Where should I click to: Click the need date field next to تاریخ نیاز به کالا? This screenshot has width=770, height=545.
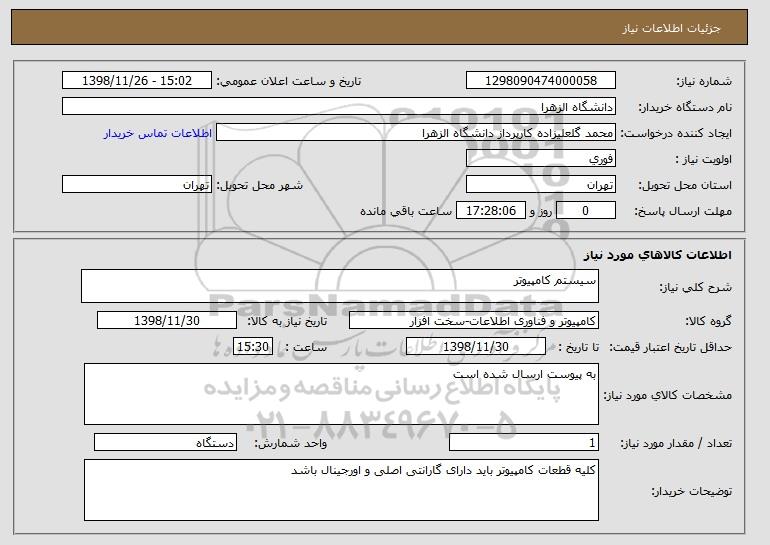[167, 321]
